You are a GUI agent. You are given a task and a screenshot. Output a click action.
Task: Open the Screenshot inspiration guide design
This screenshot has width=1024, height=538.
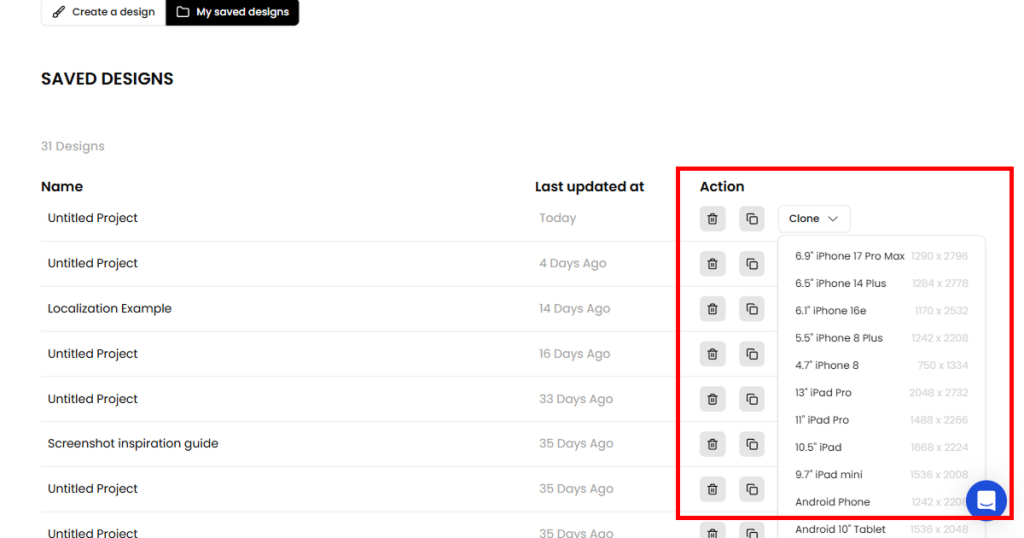(133, 443)
